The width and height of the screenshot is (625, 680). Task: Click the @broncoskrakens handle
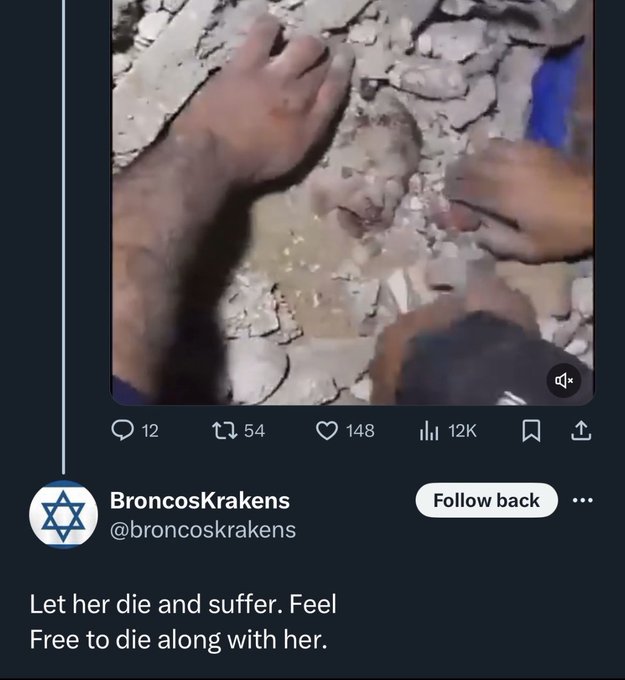click(x=202, y=529)
